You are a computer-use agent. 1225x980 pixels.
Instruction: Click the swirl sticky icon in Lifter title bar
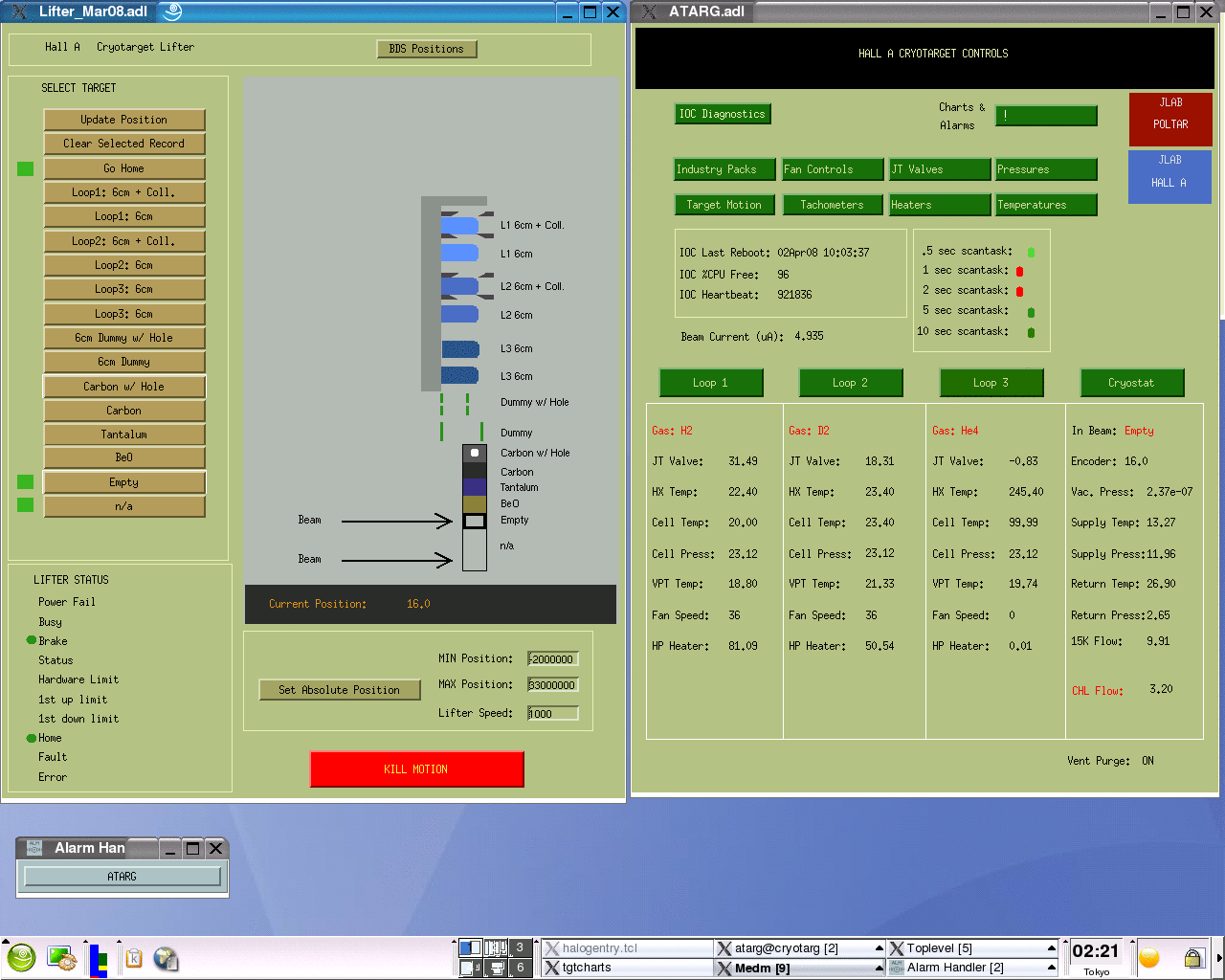pos(172,11)
